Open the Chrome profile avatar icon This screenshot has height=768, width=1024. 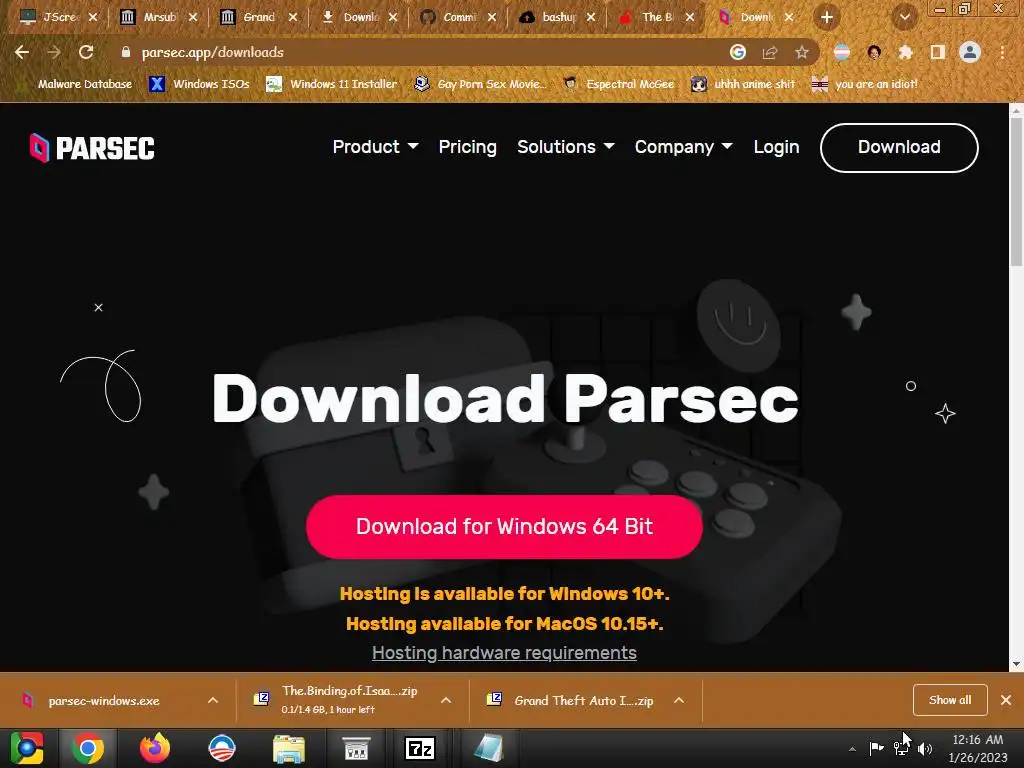coord(970,52)
